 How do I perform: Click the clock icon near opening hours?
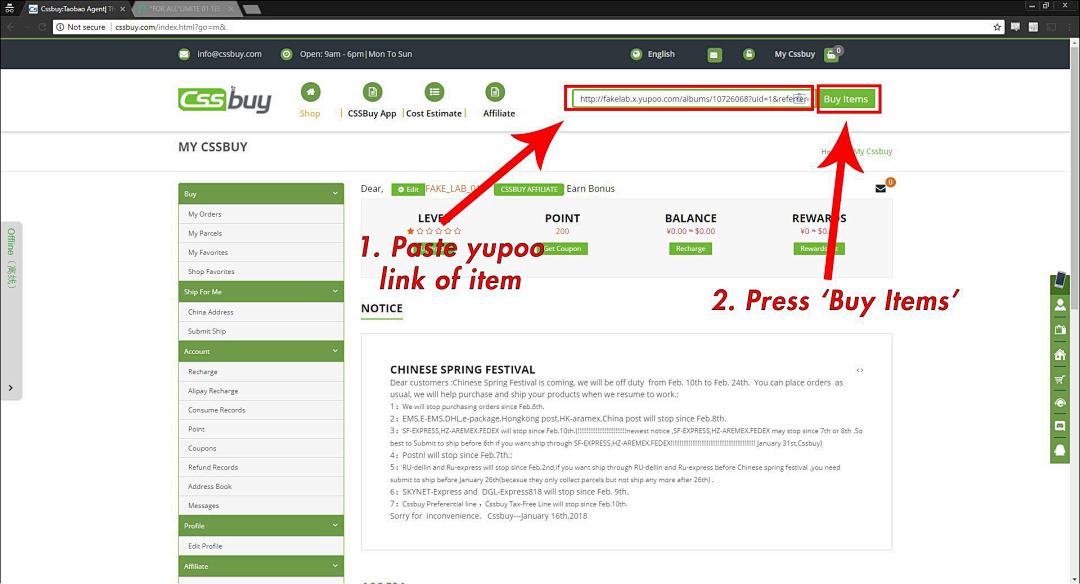click(287, 54)
